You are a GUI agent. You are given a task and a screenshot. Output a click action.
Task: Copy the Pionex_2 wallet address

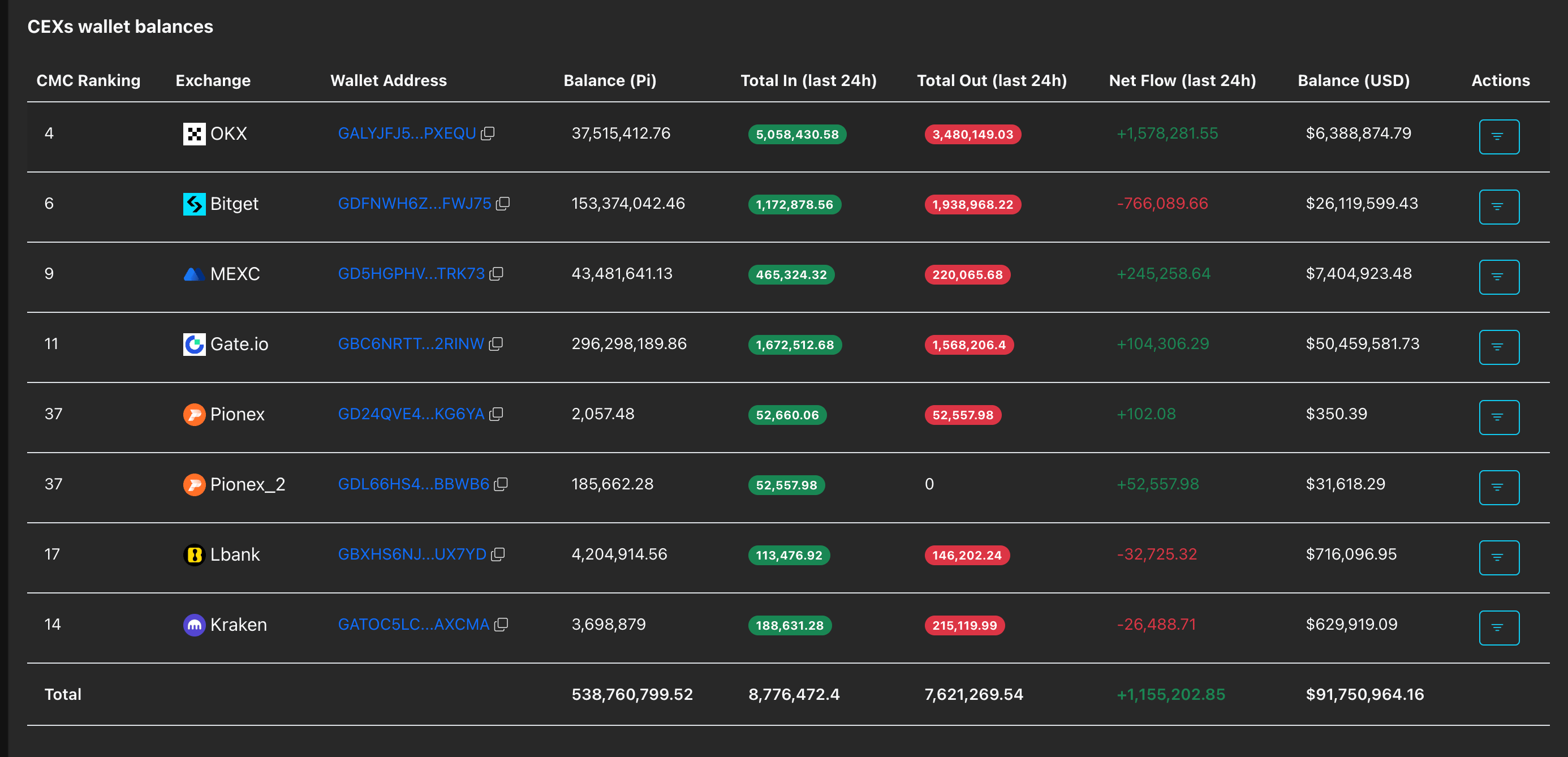click(501, 484)
